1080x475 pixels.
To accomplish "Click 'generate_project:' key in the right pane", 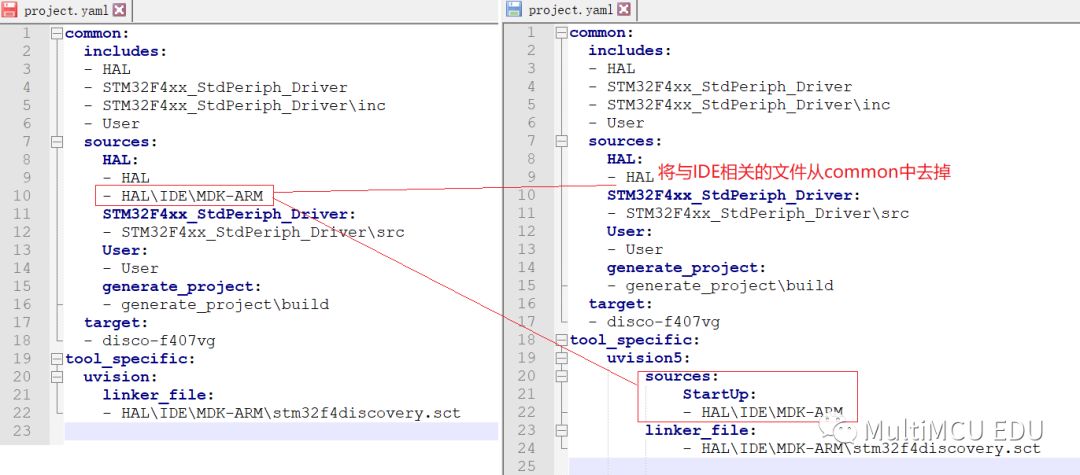I will pyautogui.click(x=687, y=268).
